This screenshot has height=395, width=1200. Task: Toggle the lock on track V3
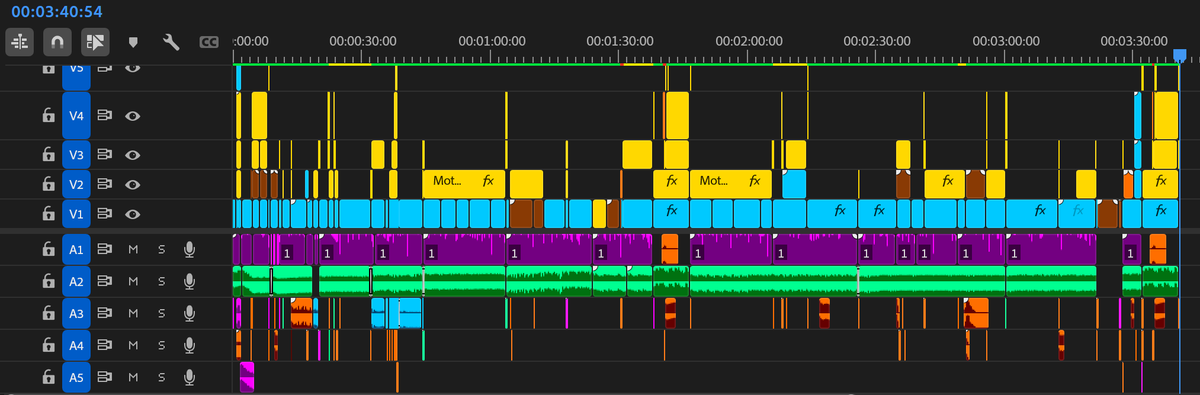47,155
